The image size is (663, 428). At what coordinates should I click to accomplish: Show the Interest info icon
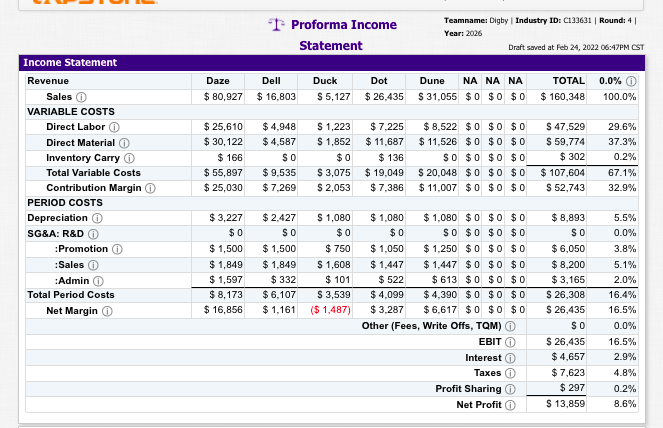tap(510, 358)
